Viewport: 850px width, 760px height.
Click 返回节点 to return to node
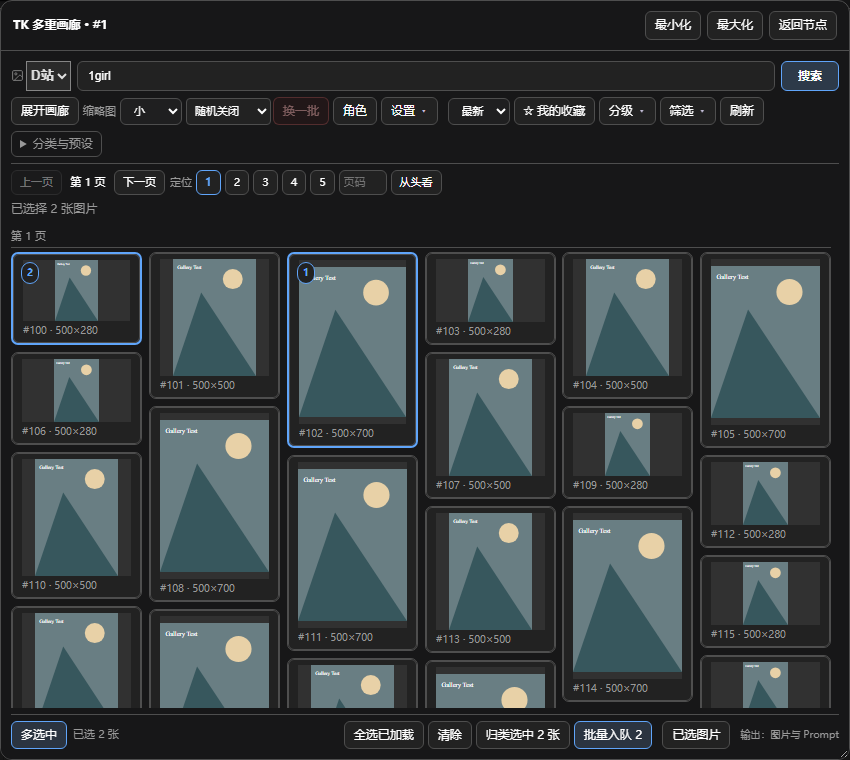[803, 25]
